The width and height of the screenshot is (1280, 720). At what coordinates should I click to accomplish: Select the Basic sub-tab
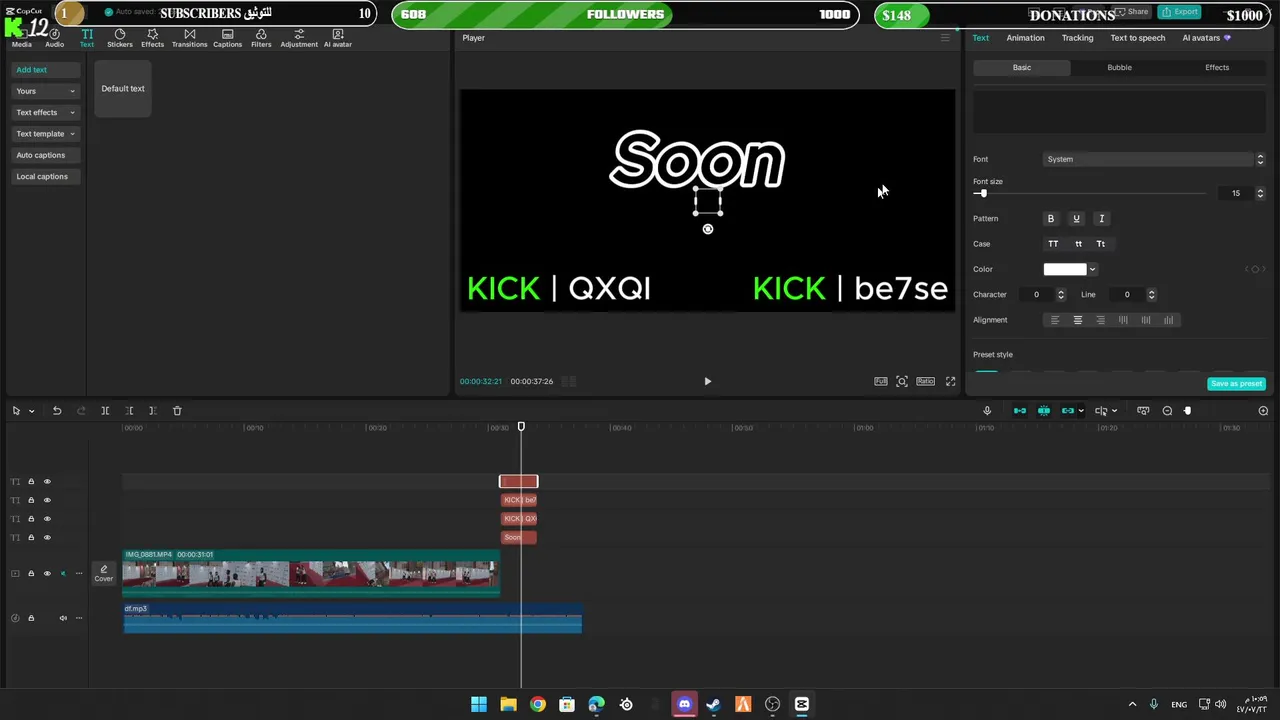pyautogui.click(x=1021, y=67)
